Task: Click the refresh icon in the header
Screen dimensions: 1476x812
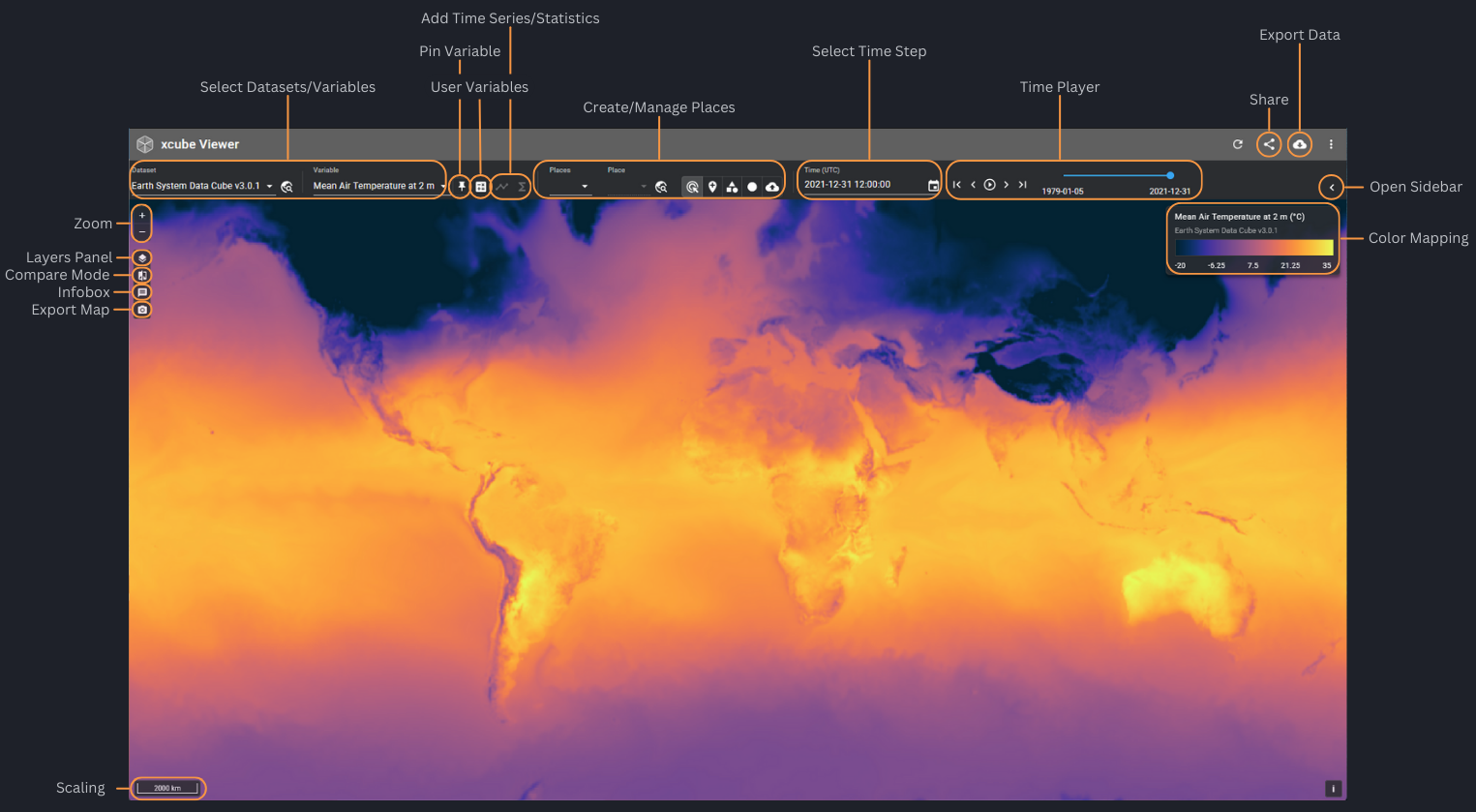Action: pyautogui.click(x=1237, y=144)
